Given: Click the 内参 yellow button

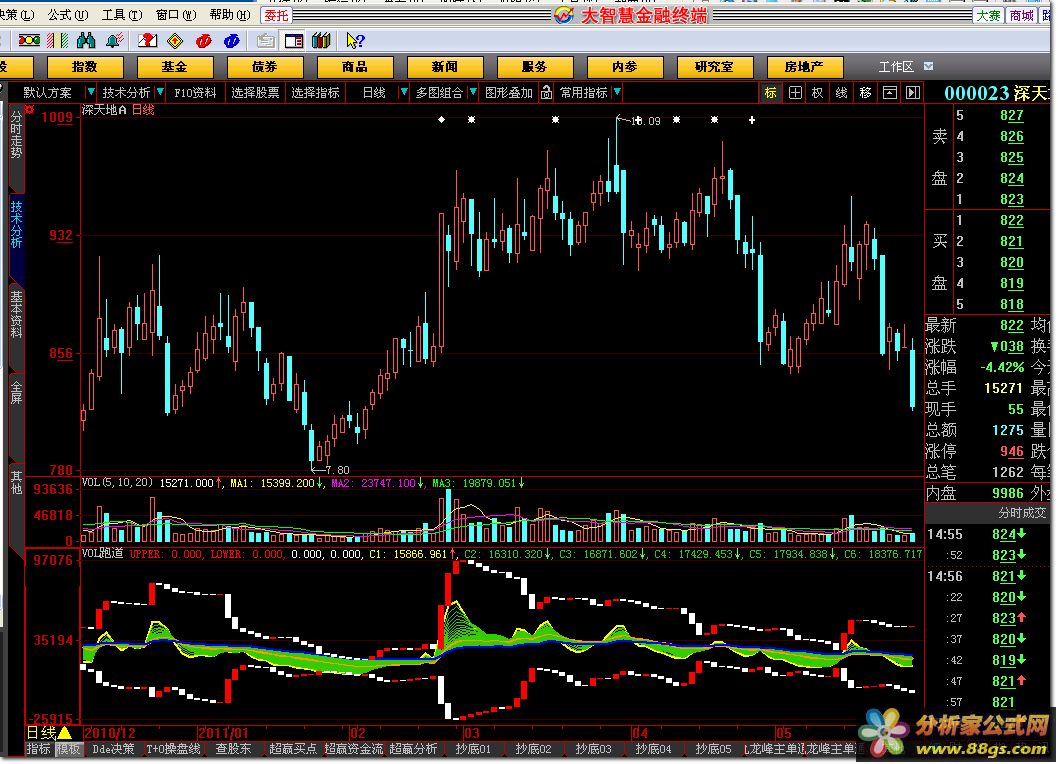Looking at the screenshot, I should coord(625,67).
